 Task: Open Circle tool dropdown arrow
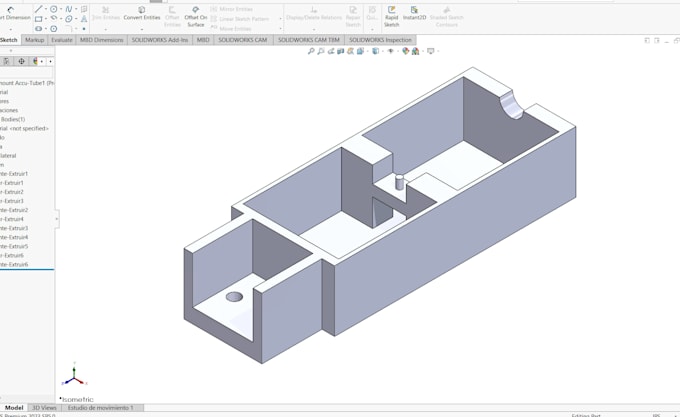point(61,9)
